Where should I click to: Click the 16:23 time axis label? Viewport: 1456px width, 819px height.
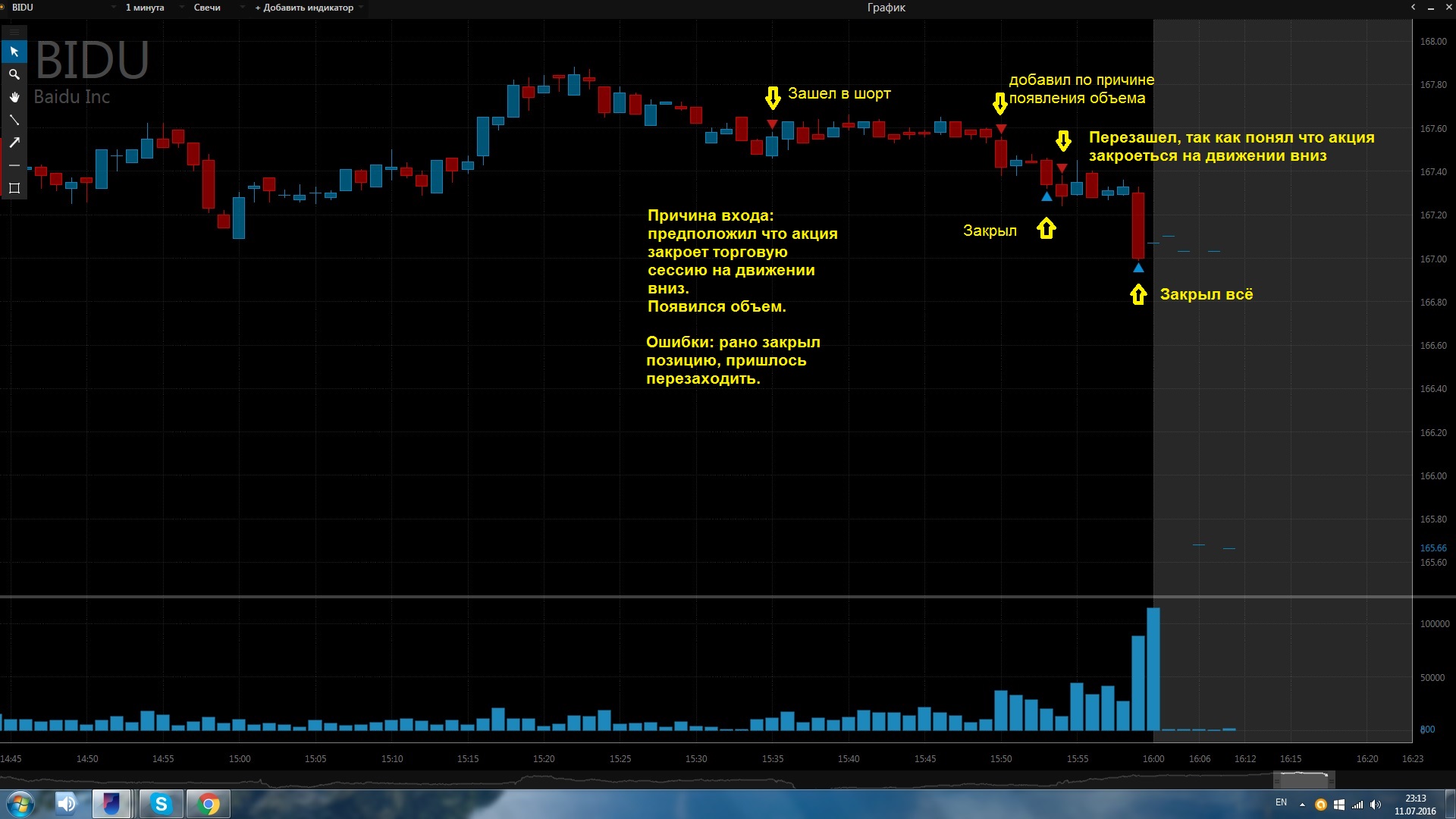[1413, 758]
